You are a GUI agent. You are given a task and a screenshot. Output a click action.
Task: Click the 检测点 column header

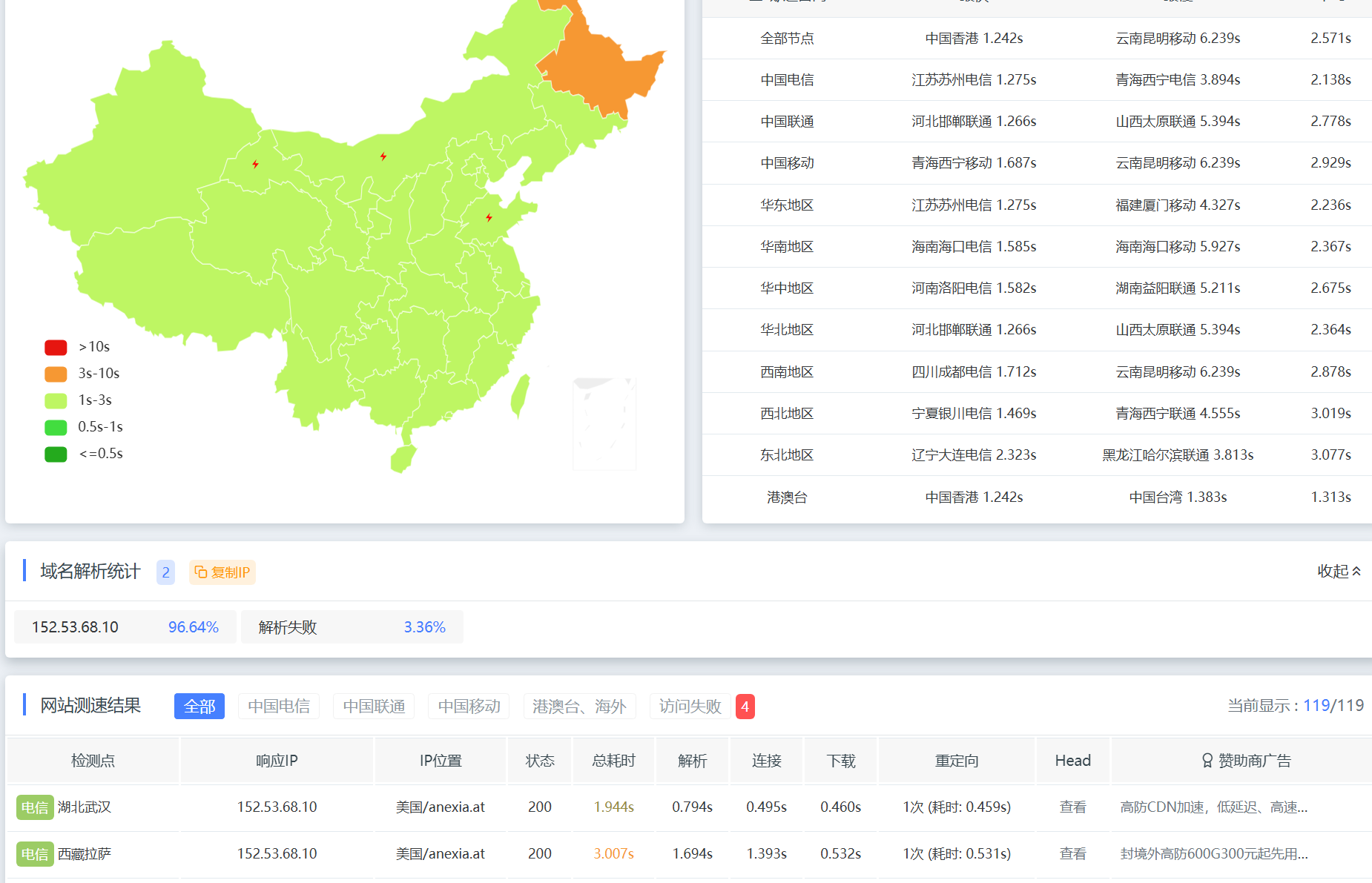coord(93,761)
